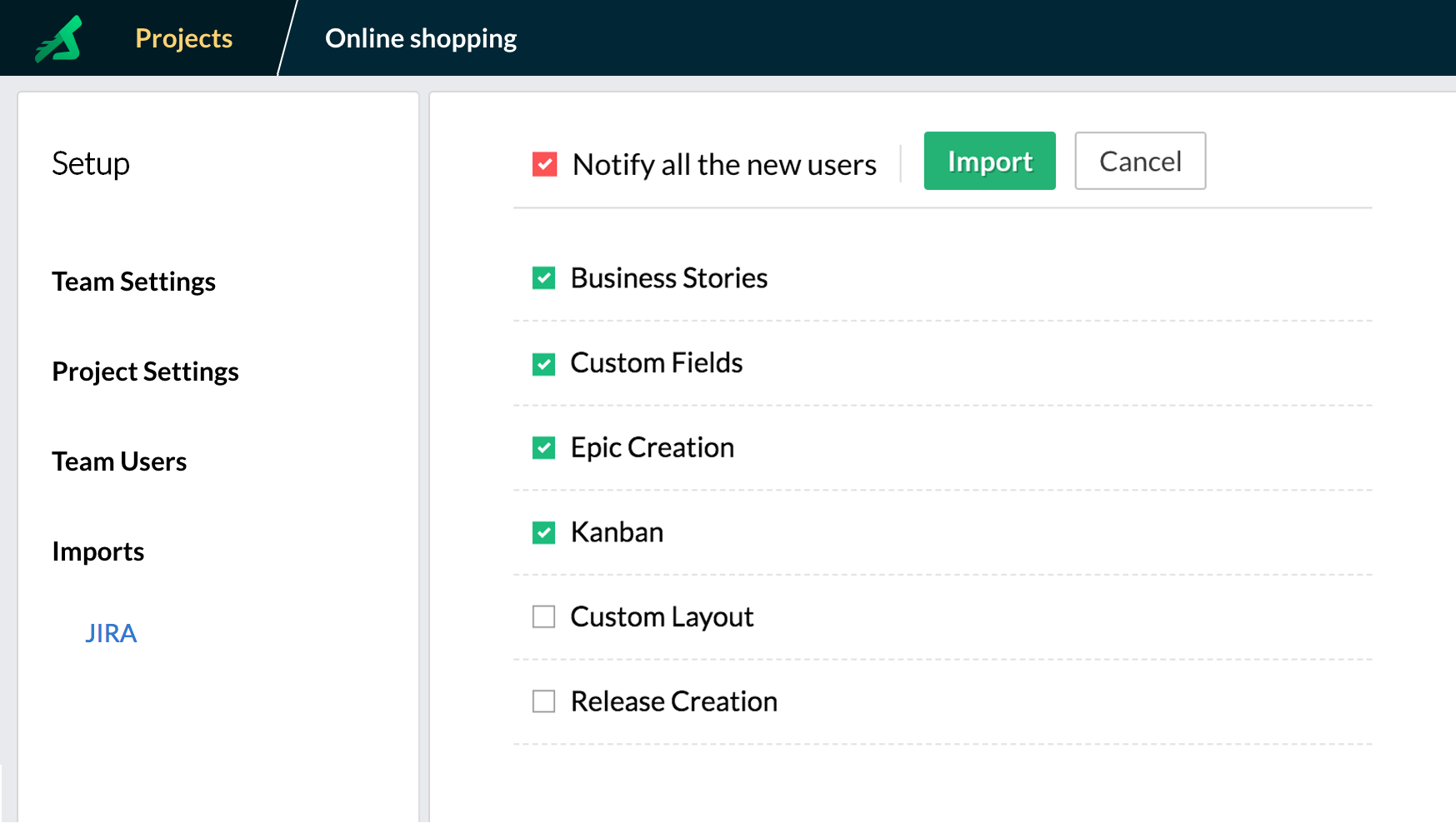Click the green sprint logo icon
Screen dimensions: 1456x823
59,39
